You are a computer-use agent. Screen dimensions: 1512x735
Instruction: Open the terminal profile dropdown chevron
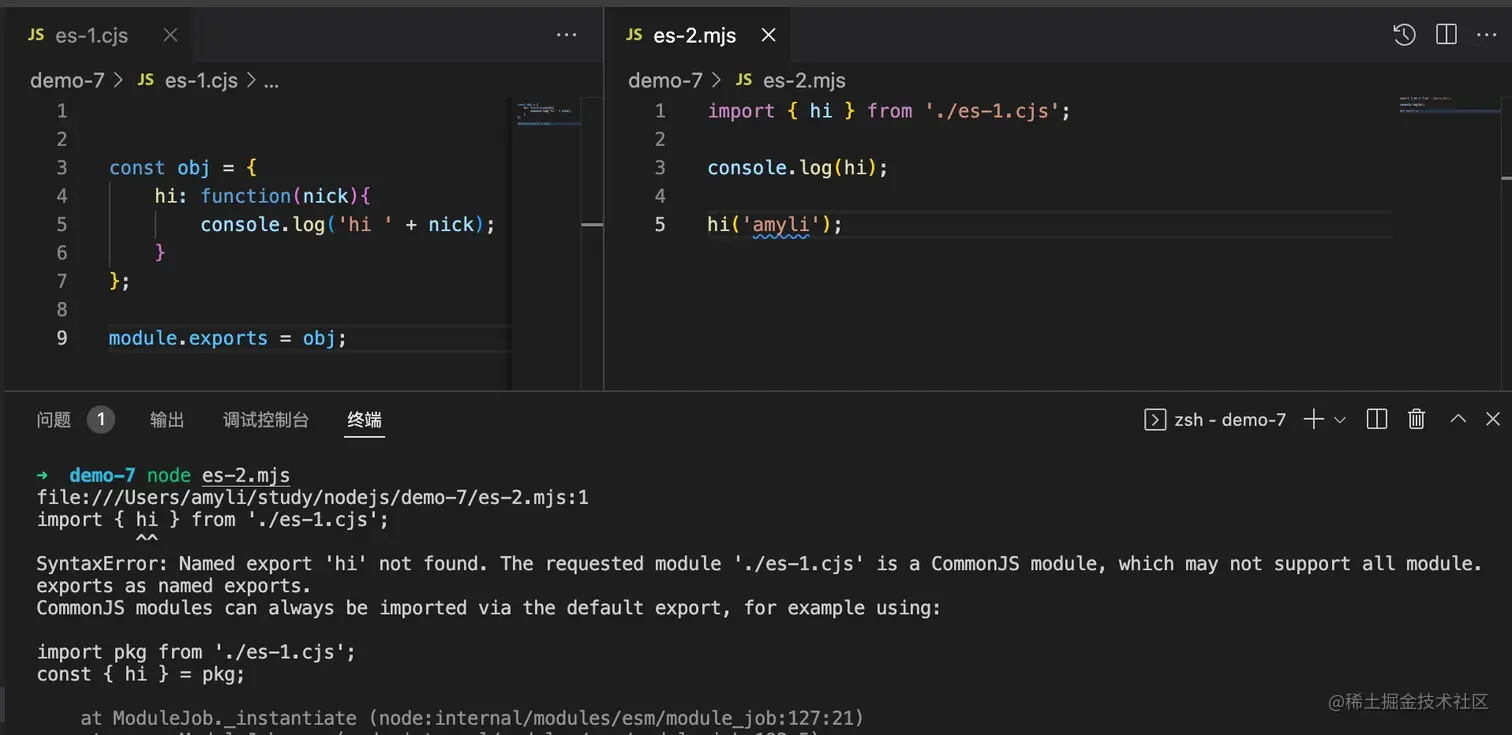[x=1337, y=420]
